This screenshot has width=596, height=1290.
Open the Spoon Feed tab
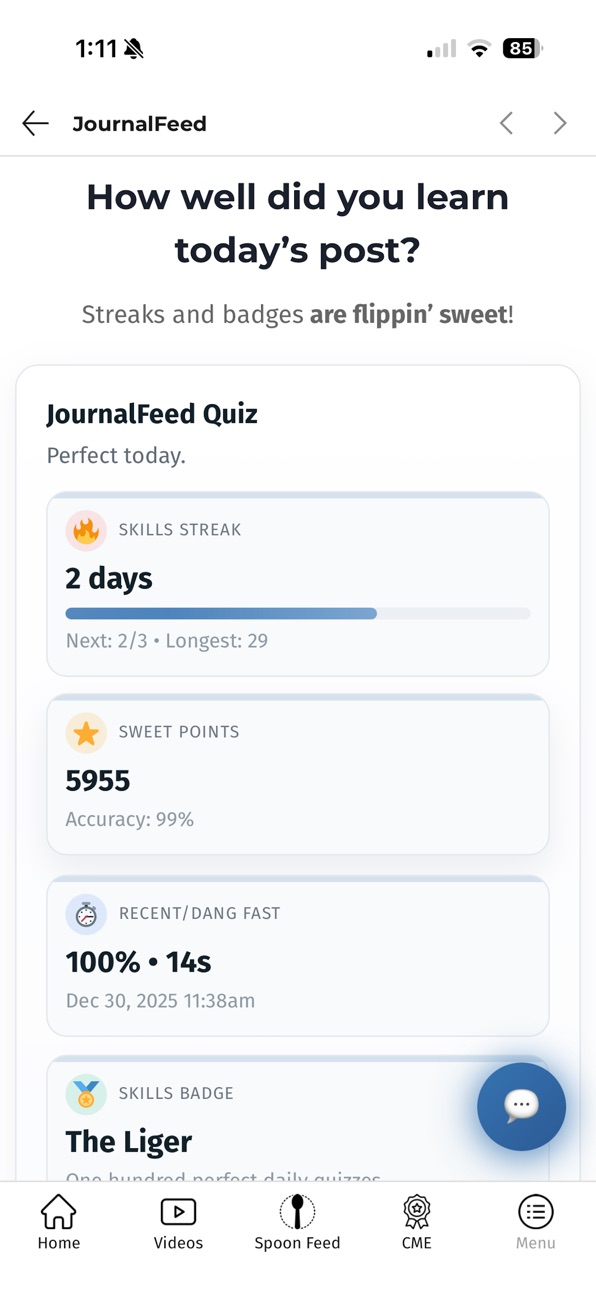coord(297,1223)
